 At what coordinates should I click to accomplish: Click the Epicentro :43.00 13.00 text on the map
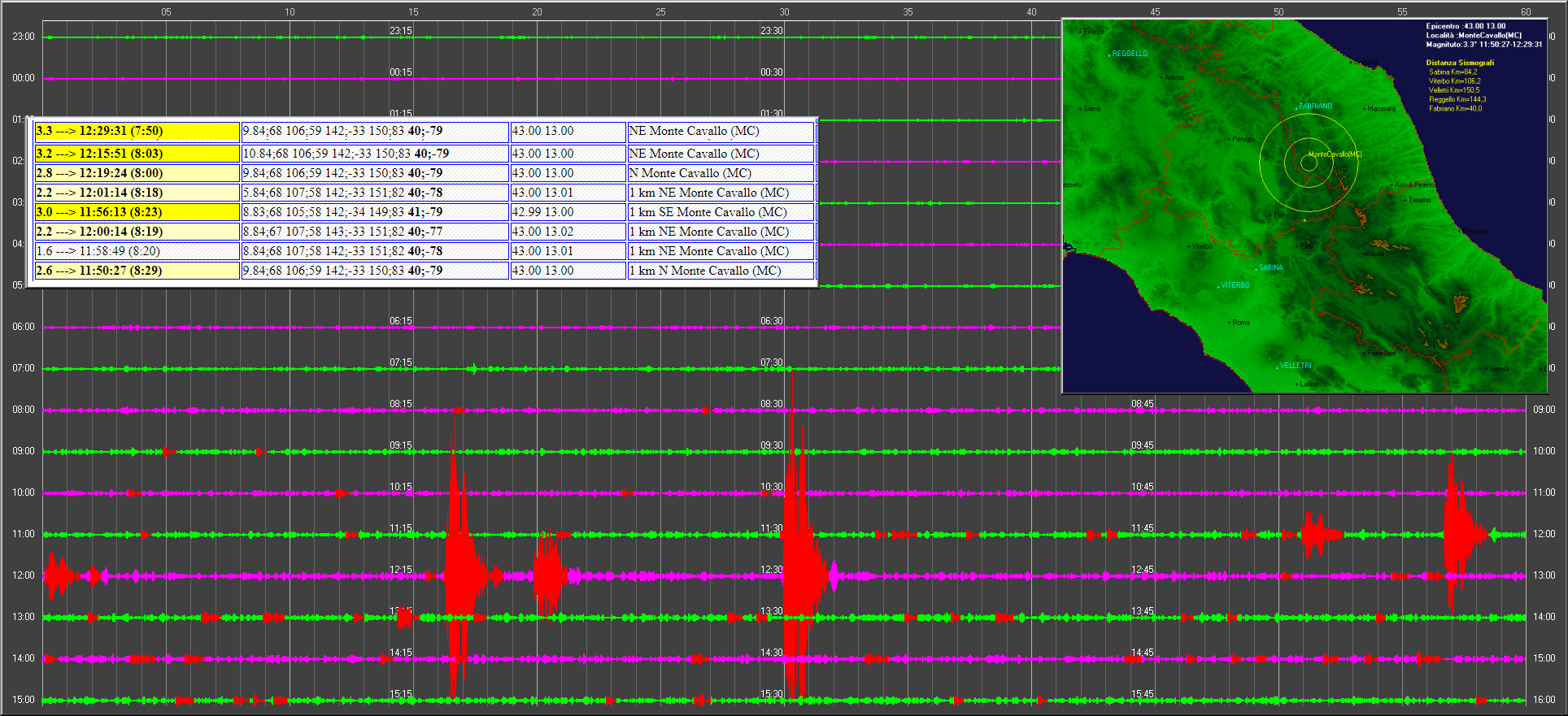1466,26
